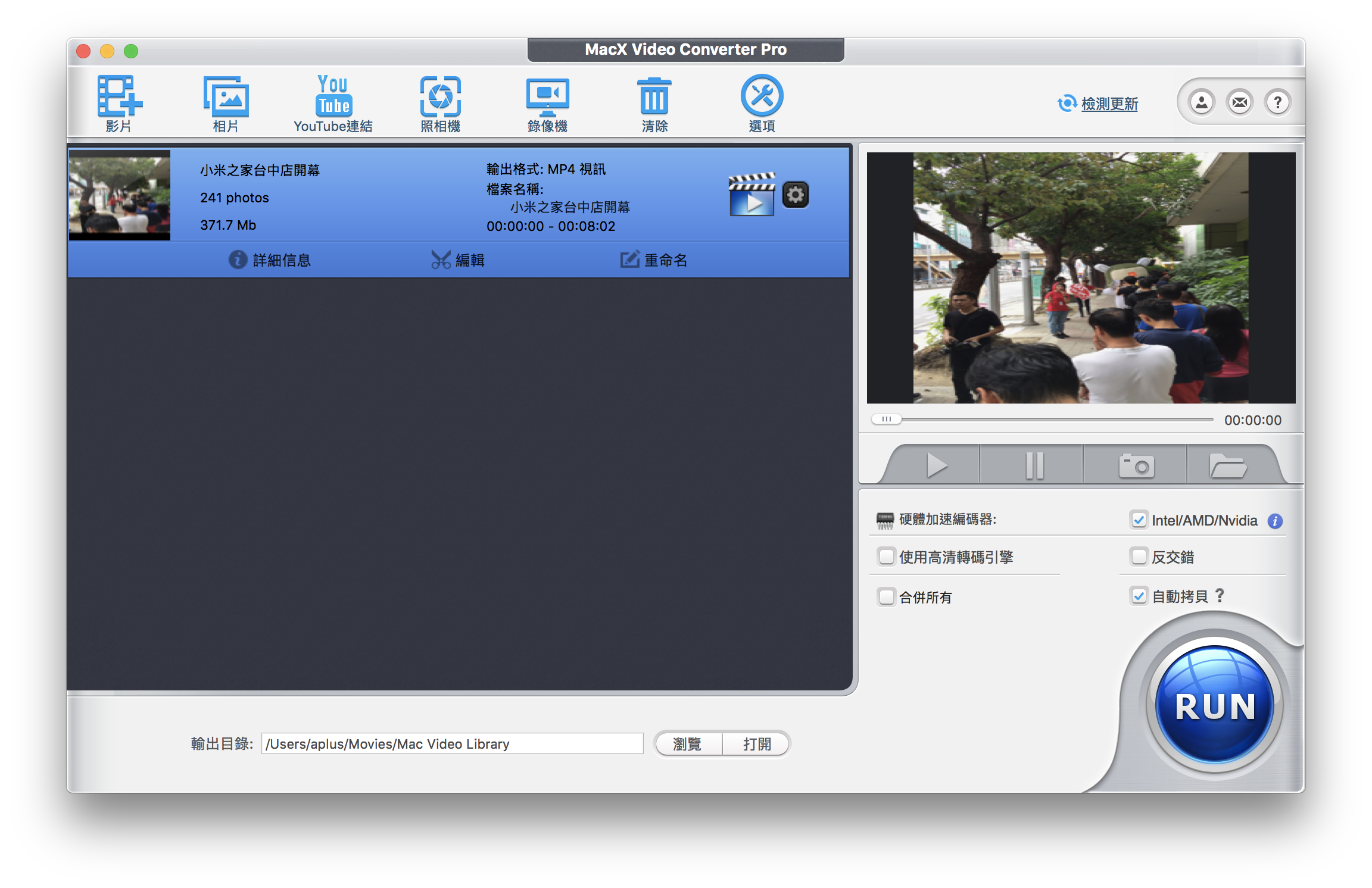Launch the 照相機 camera tool
The width and height of the screenshot is (1372, 888).
point(440,103)
